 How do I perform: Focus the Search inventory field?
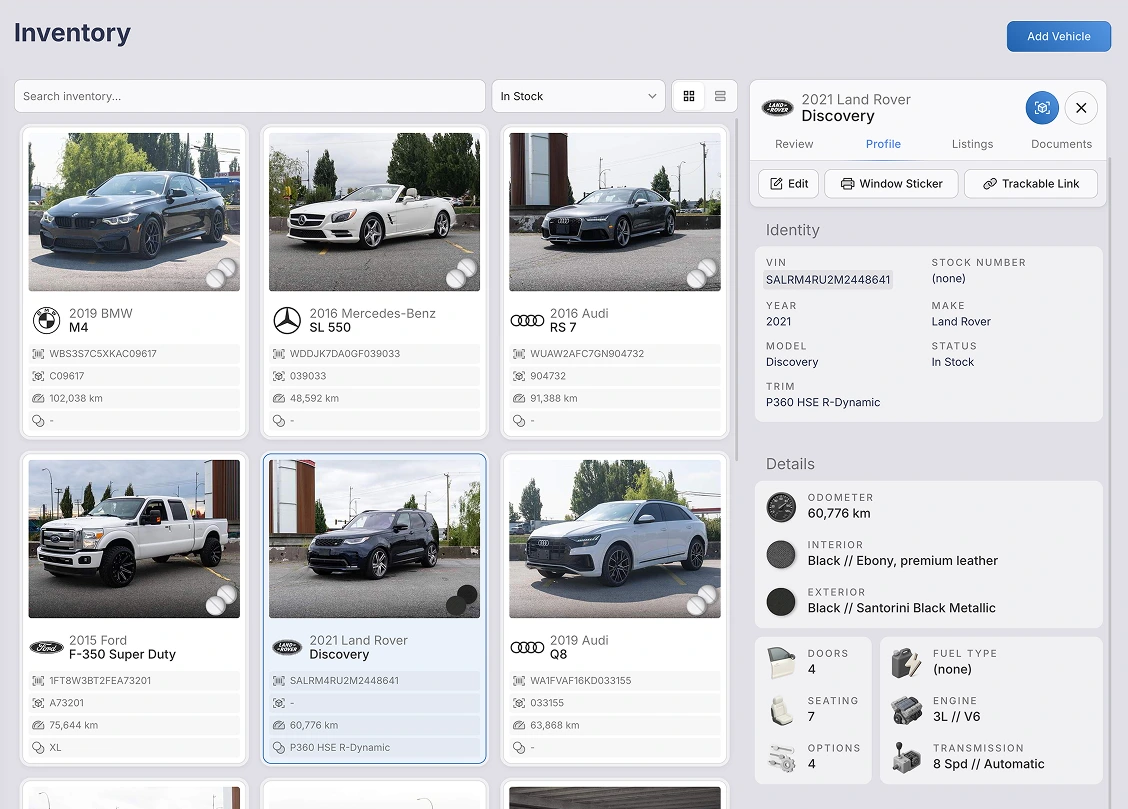[x=250, y=96]
